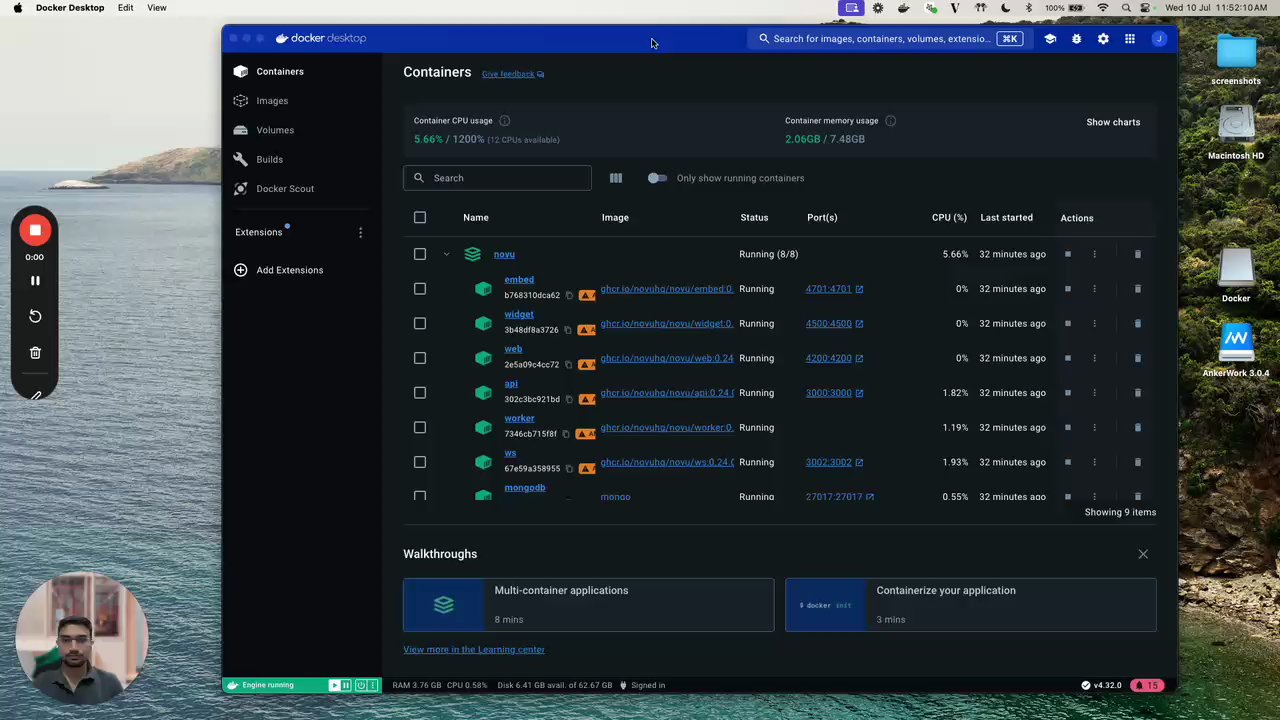Open the Learning center graduation cap icon

pyautogui.click(x=1050, y=39)
